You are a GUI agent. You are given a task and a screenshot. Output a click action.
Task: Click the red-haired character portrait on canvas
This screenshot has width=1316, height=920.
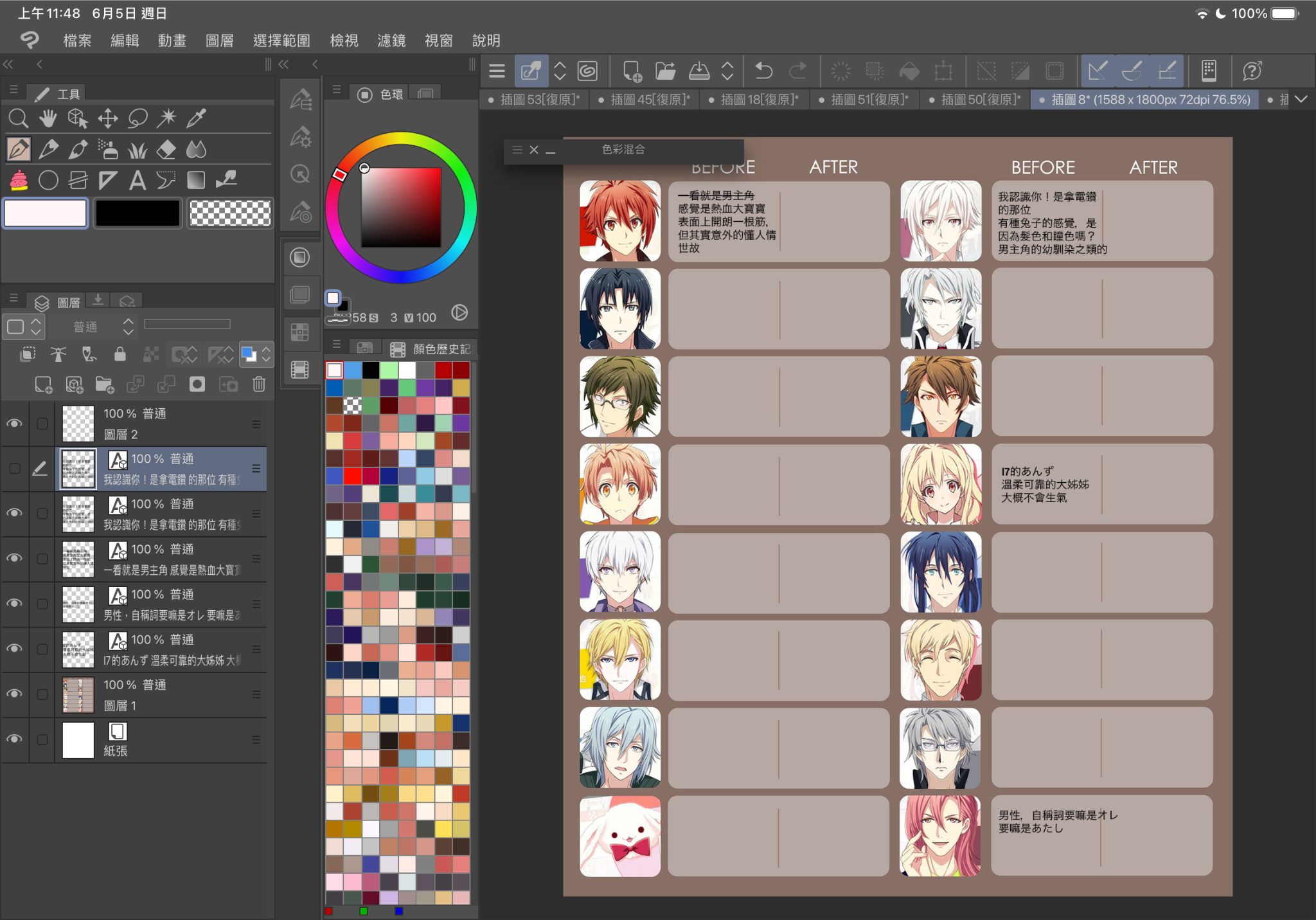(619, 221)
